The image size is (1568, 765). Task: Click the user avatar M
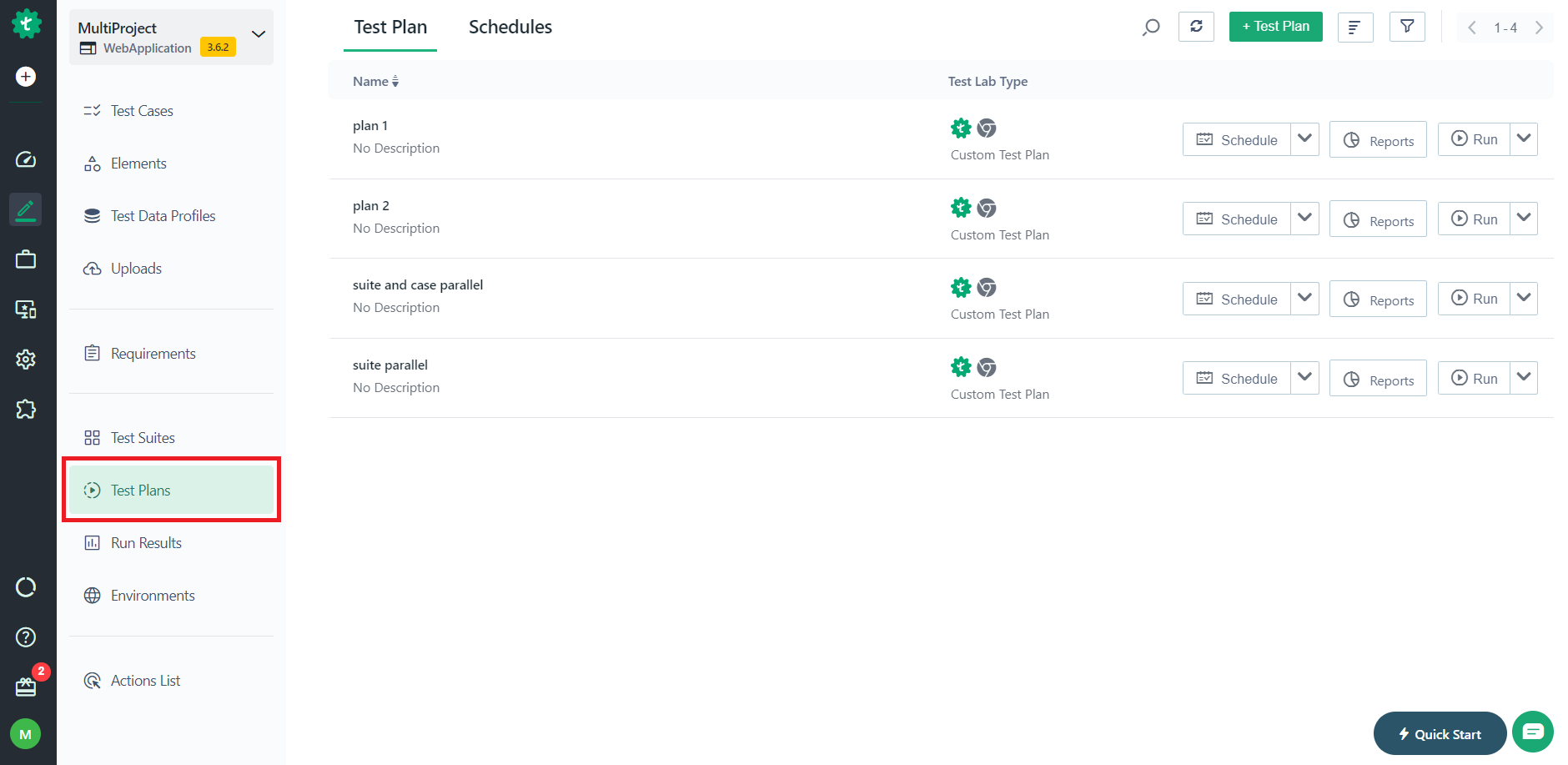point(26,734)
